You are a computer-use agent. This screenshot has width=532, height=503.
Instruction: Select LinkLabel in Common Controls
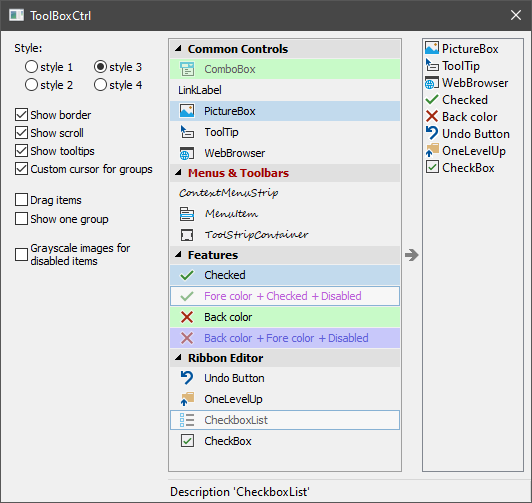[285, 90]
